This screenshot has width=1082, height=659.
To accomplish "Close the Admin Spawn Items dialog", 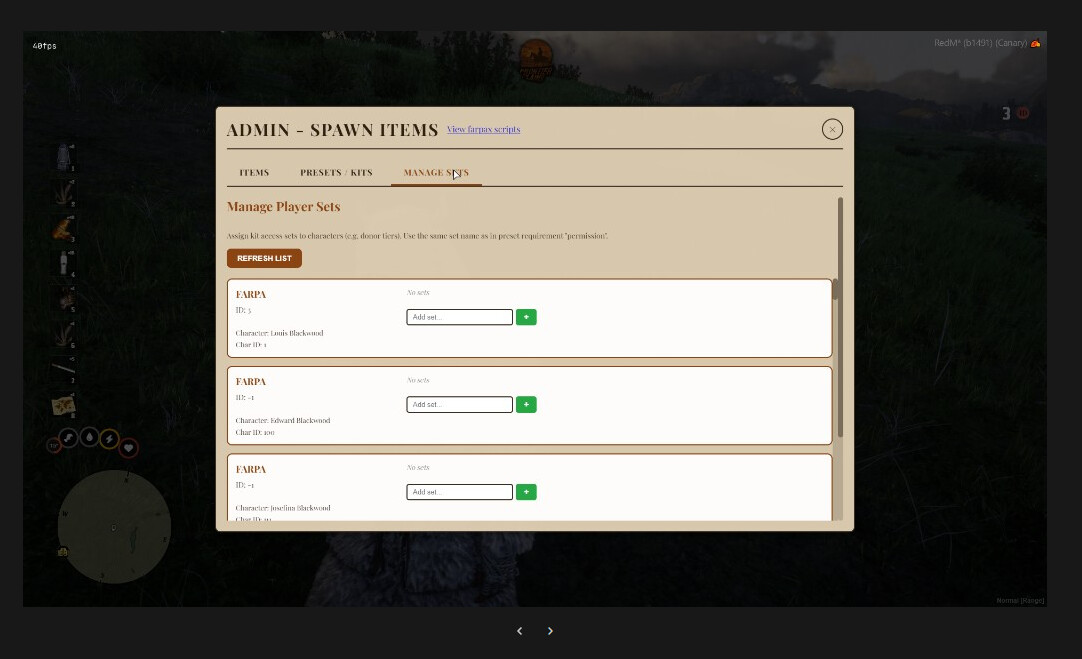I will point(832,129).
